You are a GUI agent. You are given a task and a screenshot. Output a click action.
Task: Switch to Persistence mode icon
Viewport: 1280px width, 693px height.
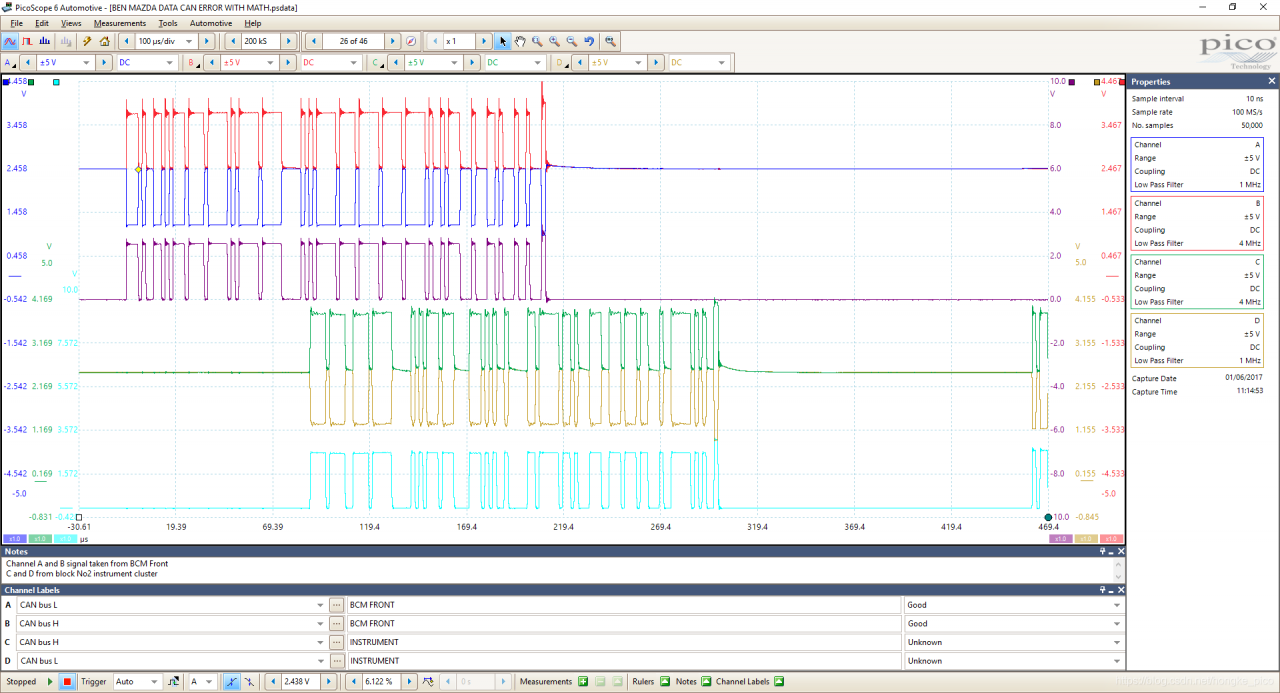click(28, 41)
